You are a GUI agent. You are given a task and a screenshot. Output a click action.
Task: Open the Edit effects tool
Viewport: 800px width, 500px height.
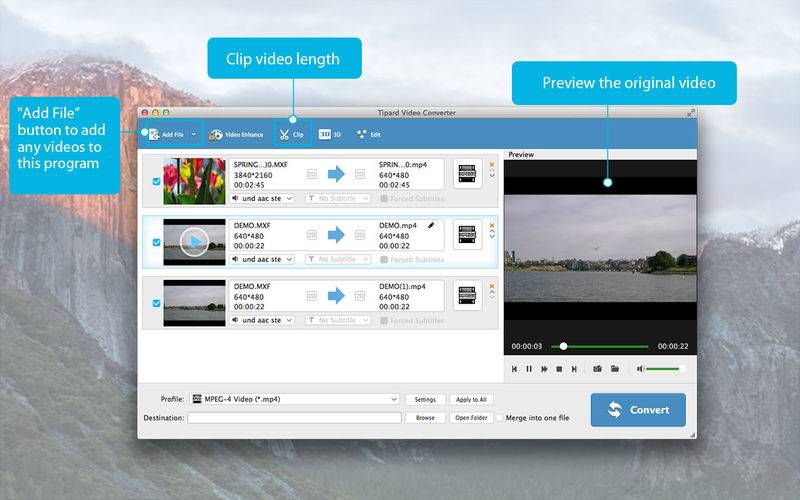369,135
